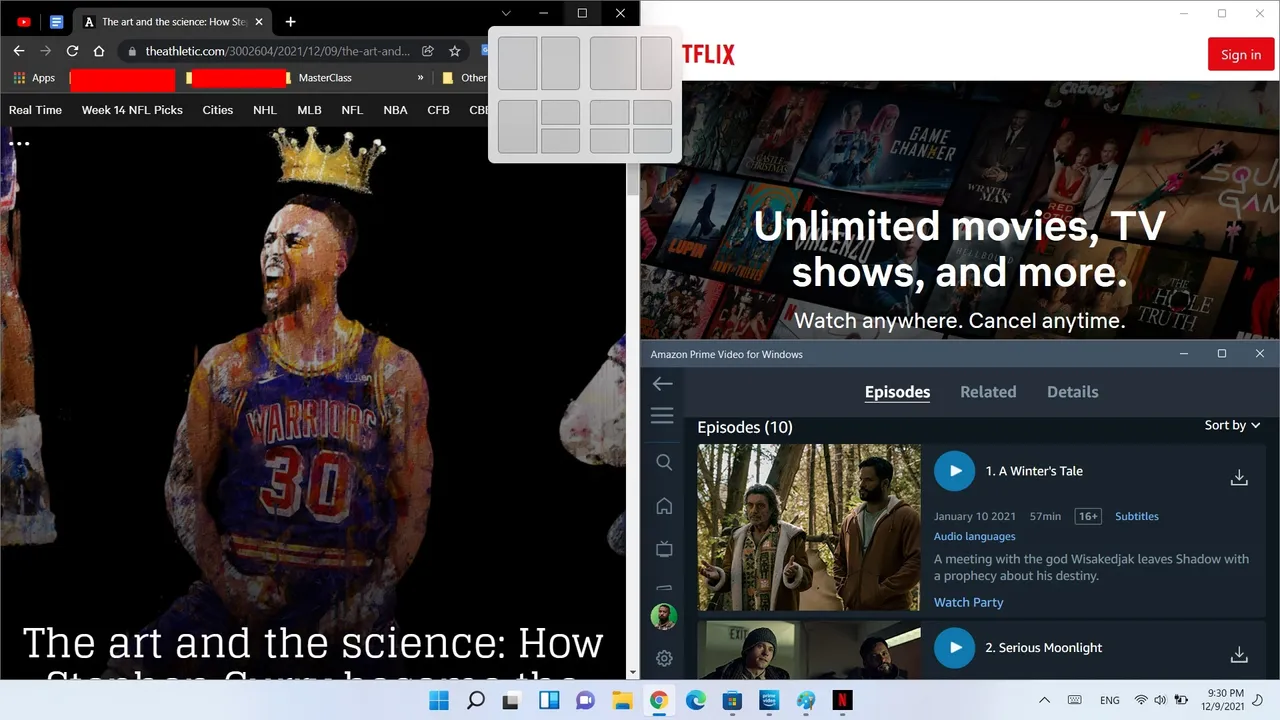The image size is (1280, 720).
Task: Open the NHL section
Action: (x=265, y=110)
